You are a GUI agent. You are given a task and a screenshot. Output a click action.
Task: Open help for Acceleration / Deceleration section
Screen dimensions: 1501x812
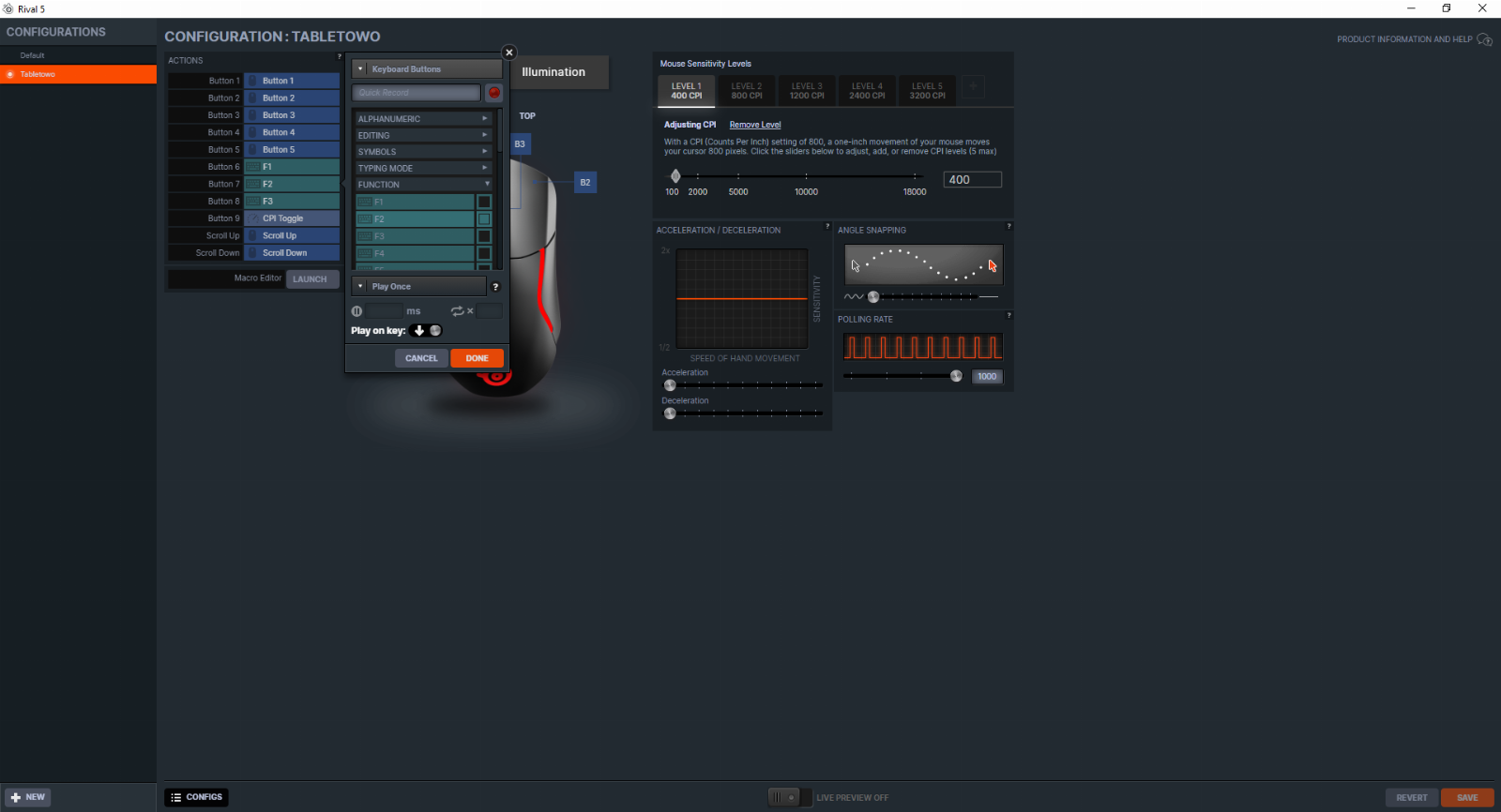tap(826, 226)
